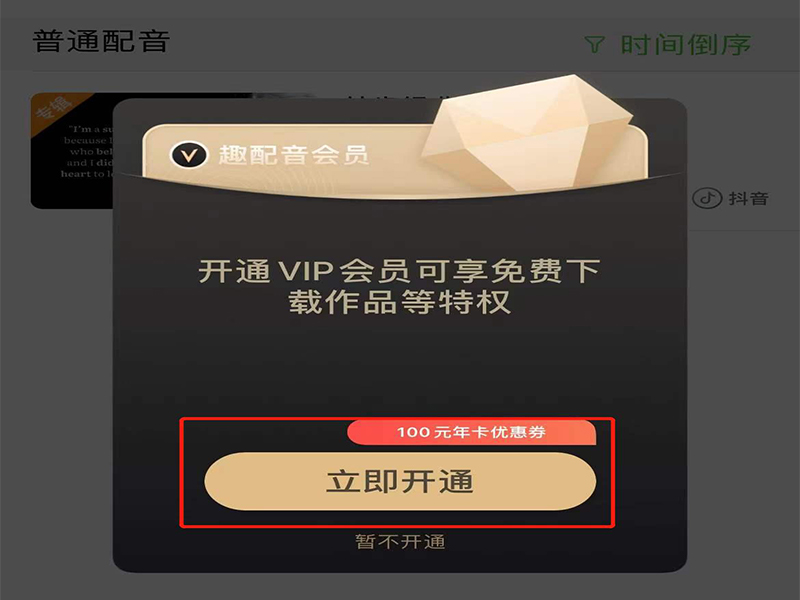Select the 普通配音 section heading
Image resolution: width=800 pixels, height=600 pixels.
pos(101,41)
